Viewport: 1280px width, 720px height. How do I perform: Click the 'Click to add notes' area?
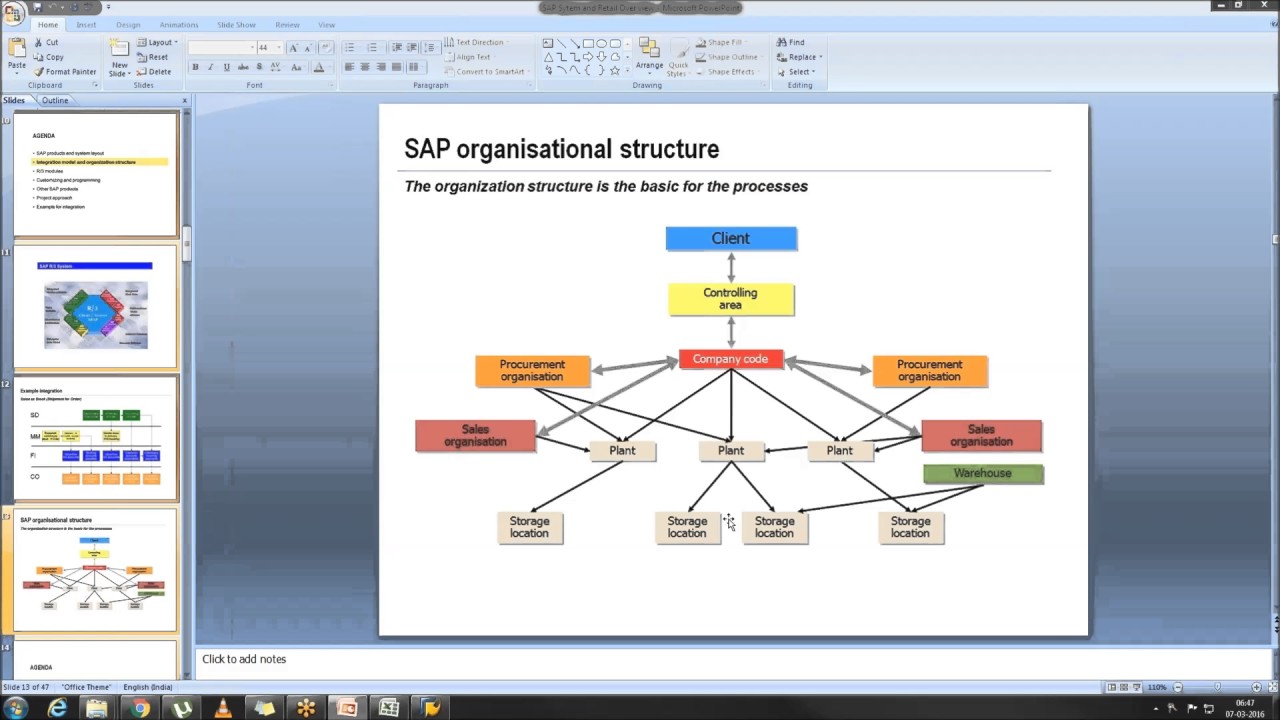(x=735, y=659)
